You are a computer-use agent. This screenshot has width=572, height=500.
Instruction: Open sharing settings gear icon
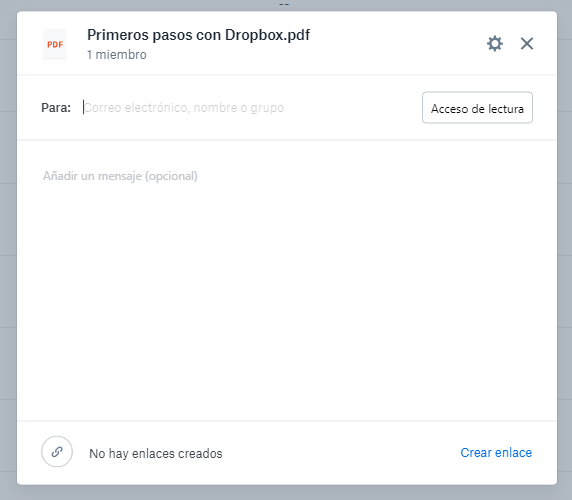pos(495,44)
